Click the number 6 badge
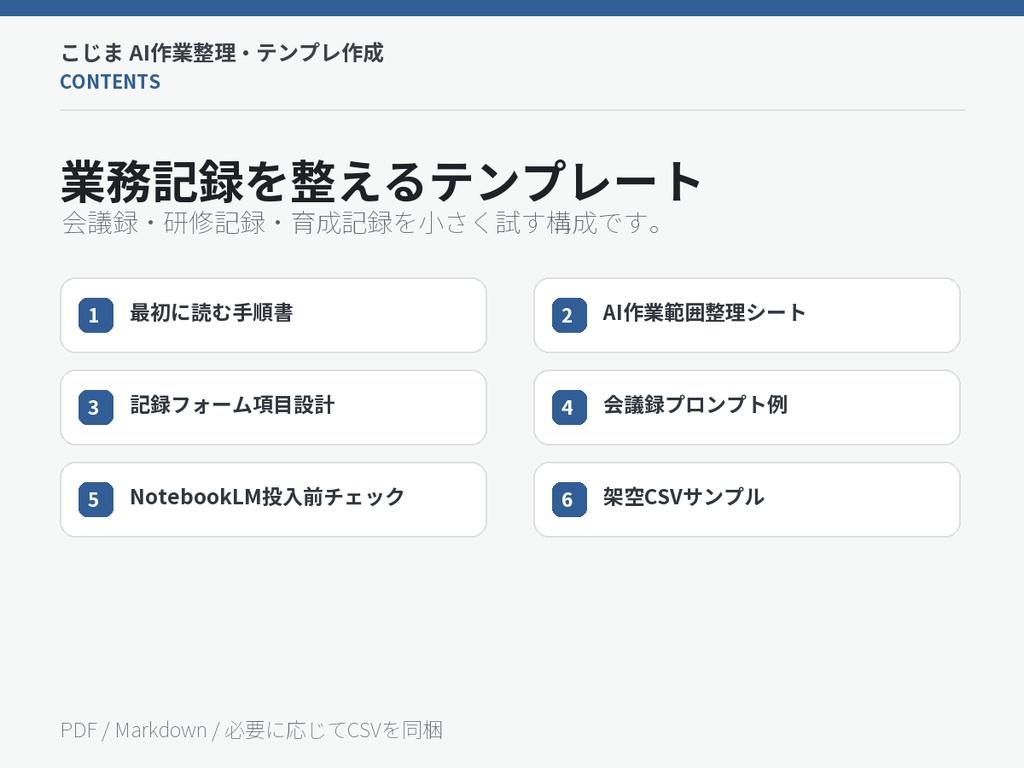Viewport: 1024px width, 768px height. [569, 500]
